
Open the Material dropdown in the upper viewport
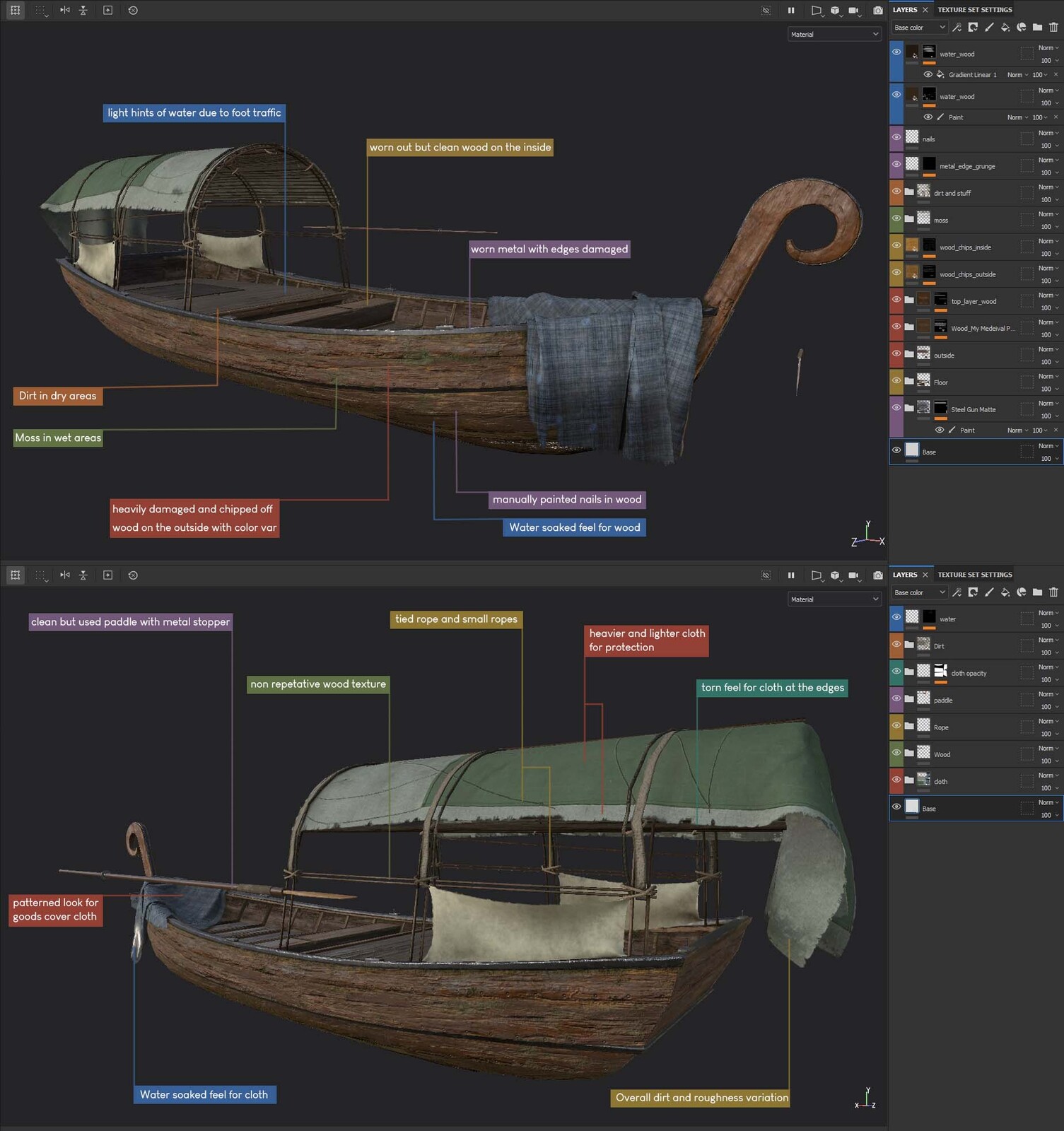pos(834,34)
